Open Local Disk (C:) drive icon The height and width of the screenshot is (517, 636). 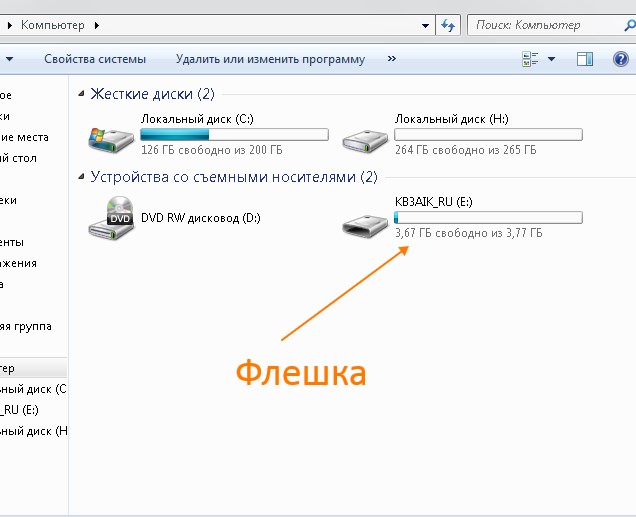(x=111, y=140)
